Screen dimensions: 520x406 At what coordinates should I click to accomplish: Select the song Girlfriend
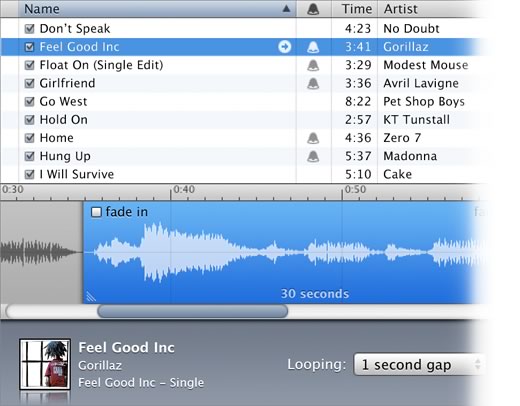coord(67,83)
